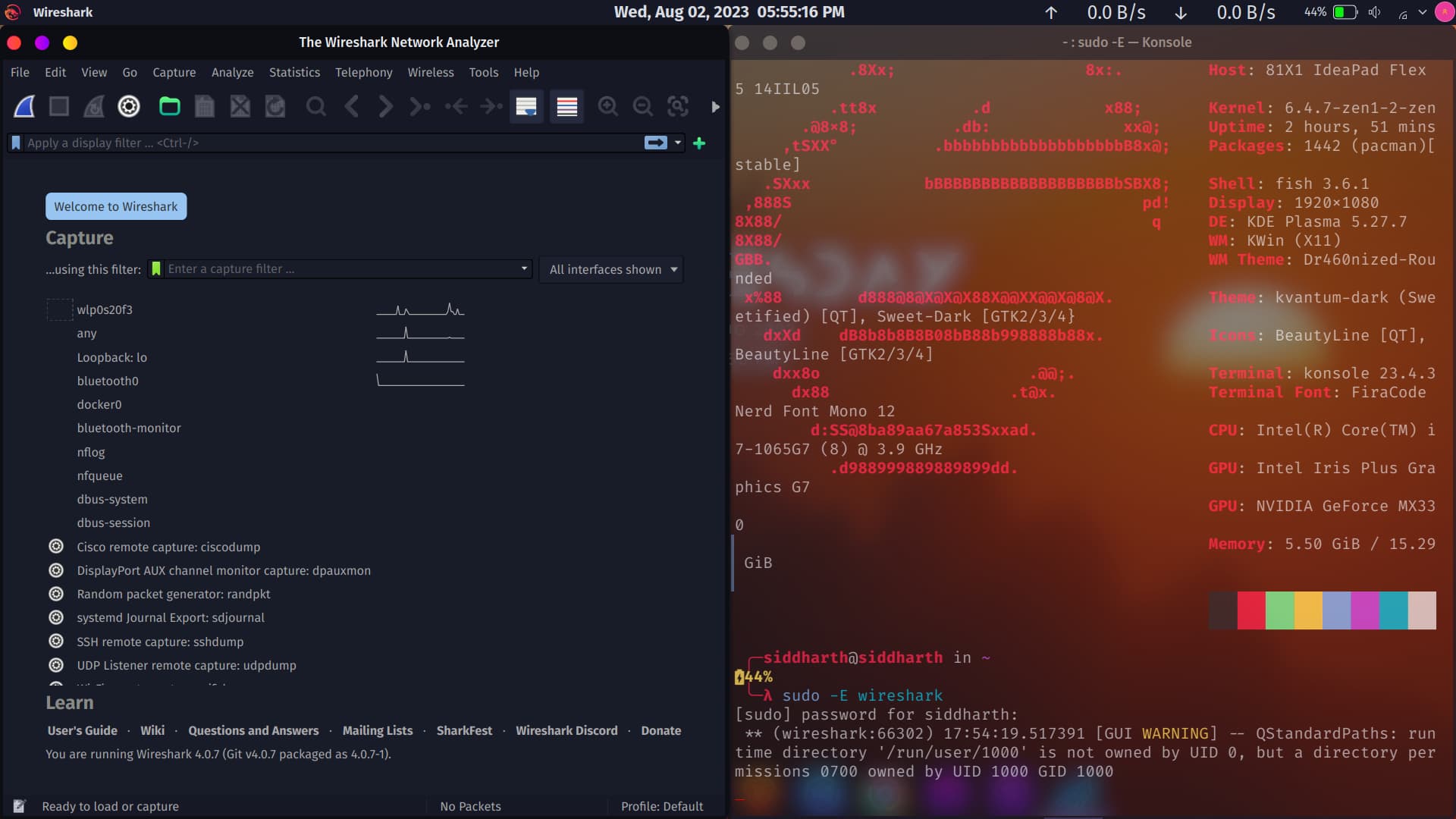The image size is (1456, 819).
Task: Click the Save capture file icon
Action: pos(205,107)
